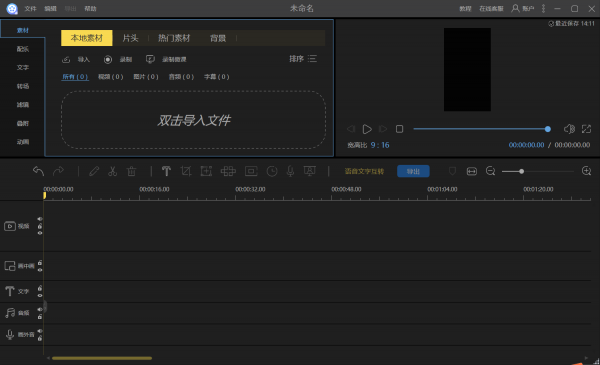Switch to the 片头 tab

pyautogui.click(x=130, y=38)
